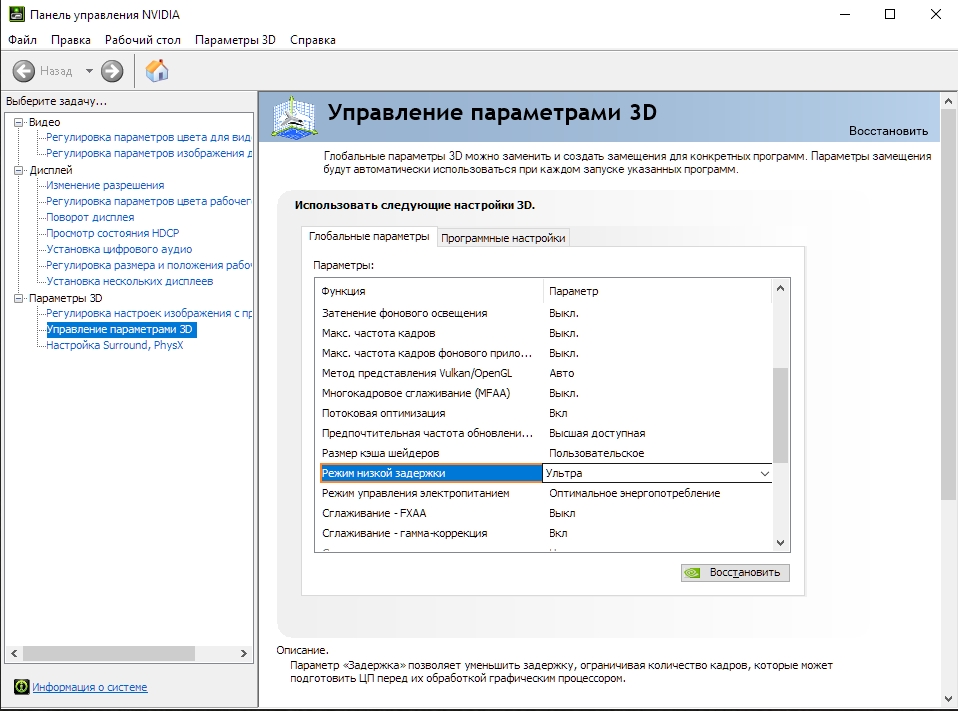Click the Параметр column header
Viewport: 958px width, 711px height.
[657, 291]
